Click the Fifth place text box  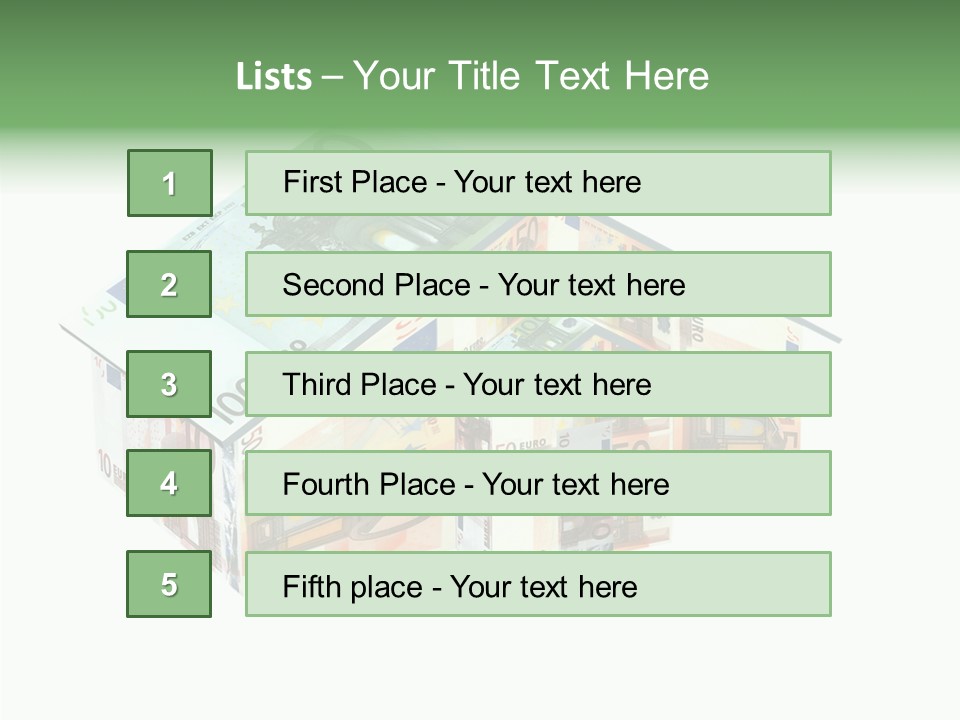[x=538, y=584]
